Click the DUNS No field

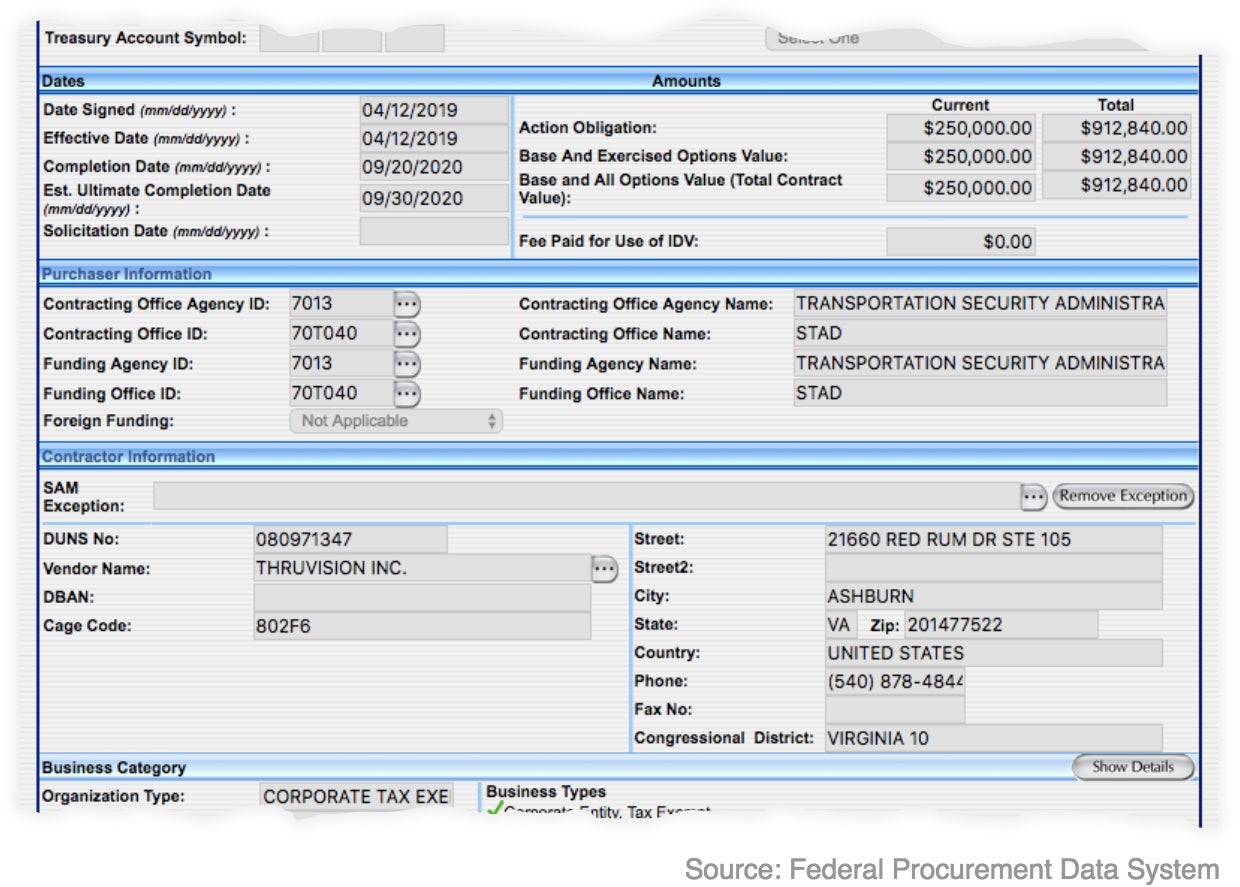click(x=350, y=540)
